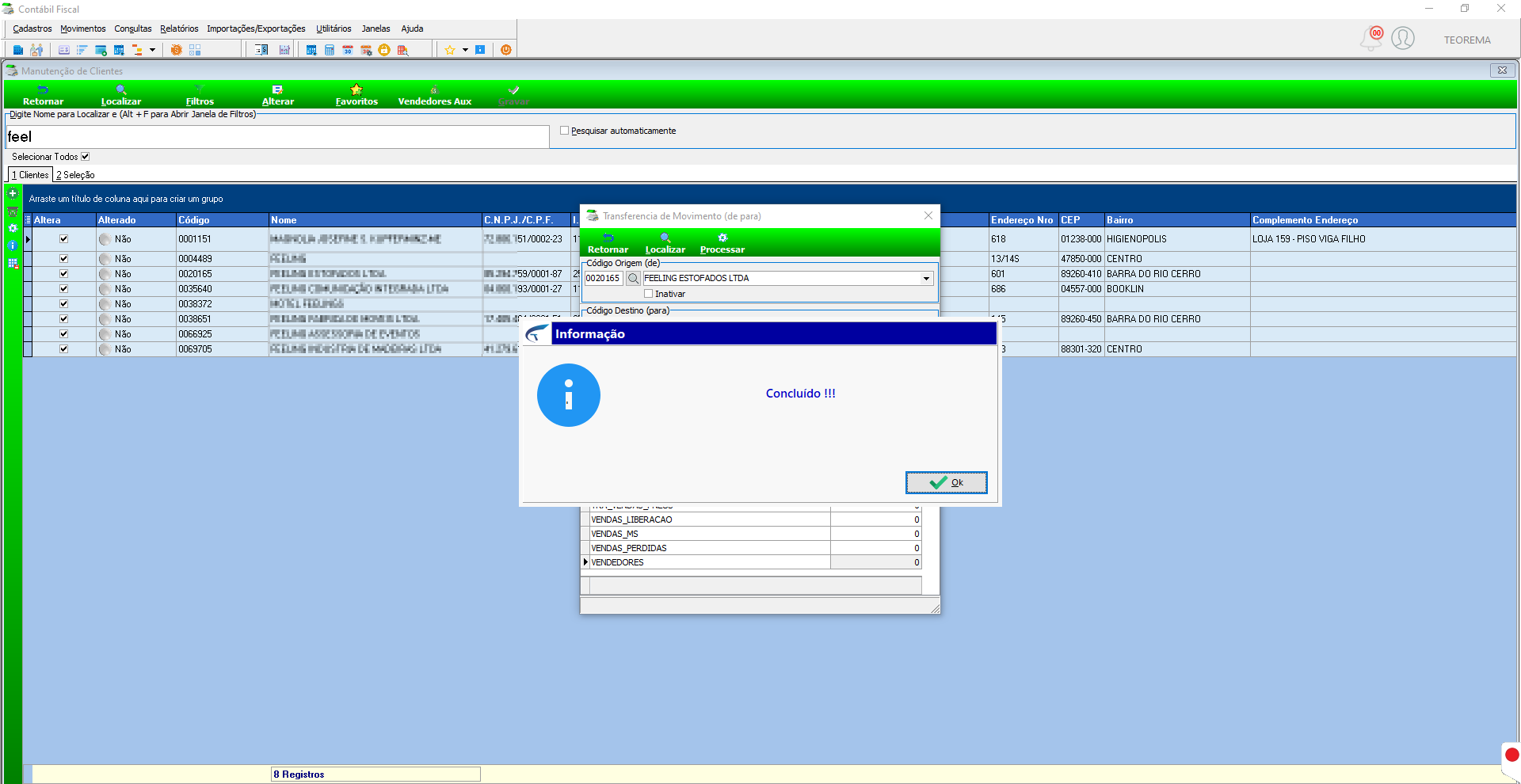Image resolution: width=1521 pixels, height=784 pixels.
Task: Uncheck Altera box for code 0069705
Action: pyautogui.click(x=63, y=349)
